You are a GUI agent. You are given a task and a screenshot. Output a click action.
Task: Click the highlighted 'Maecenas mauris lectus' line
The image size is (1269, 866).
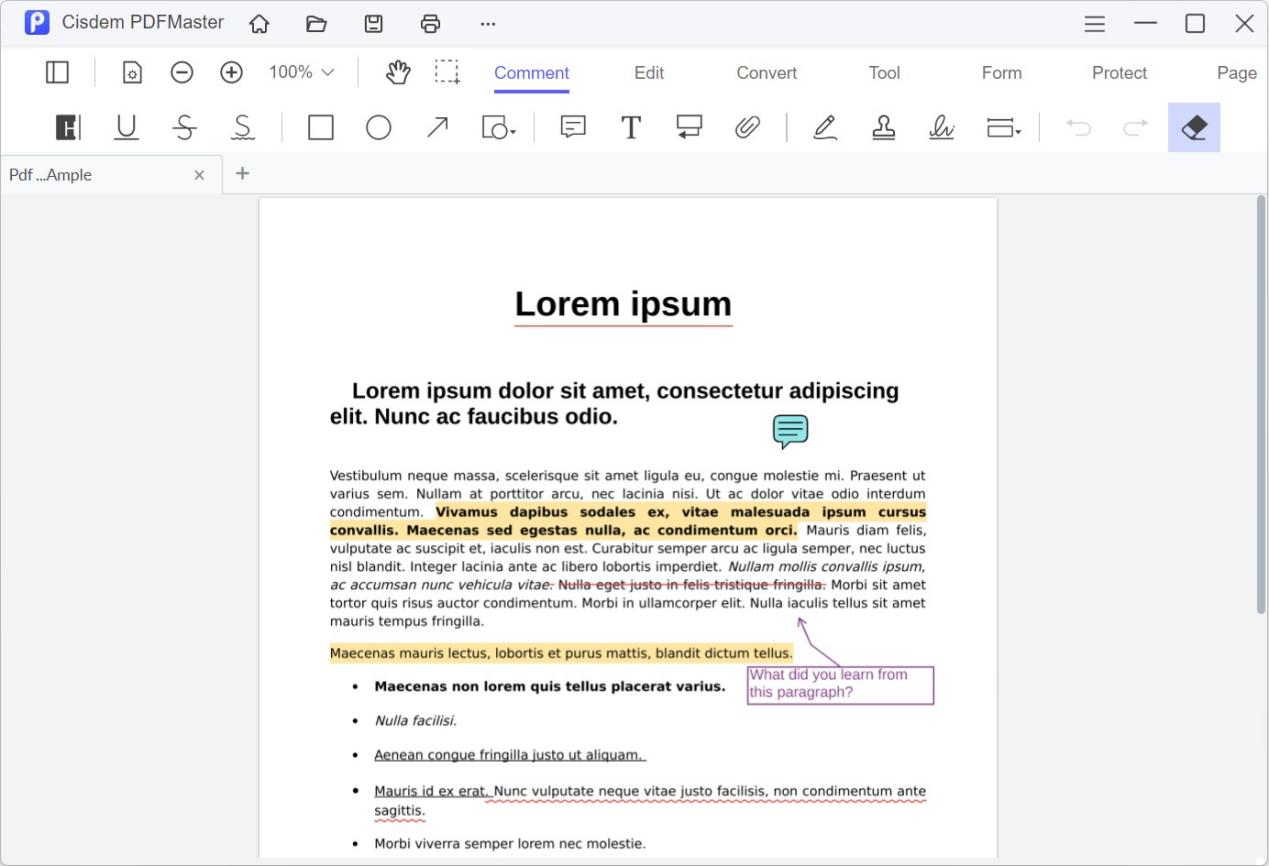coord(561,653)
